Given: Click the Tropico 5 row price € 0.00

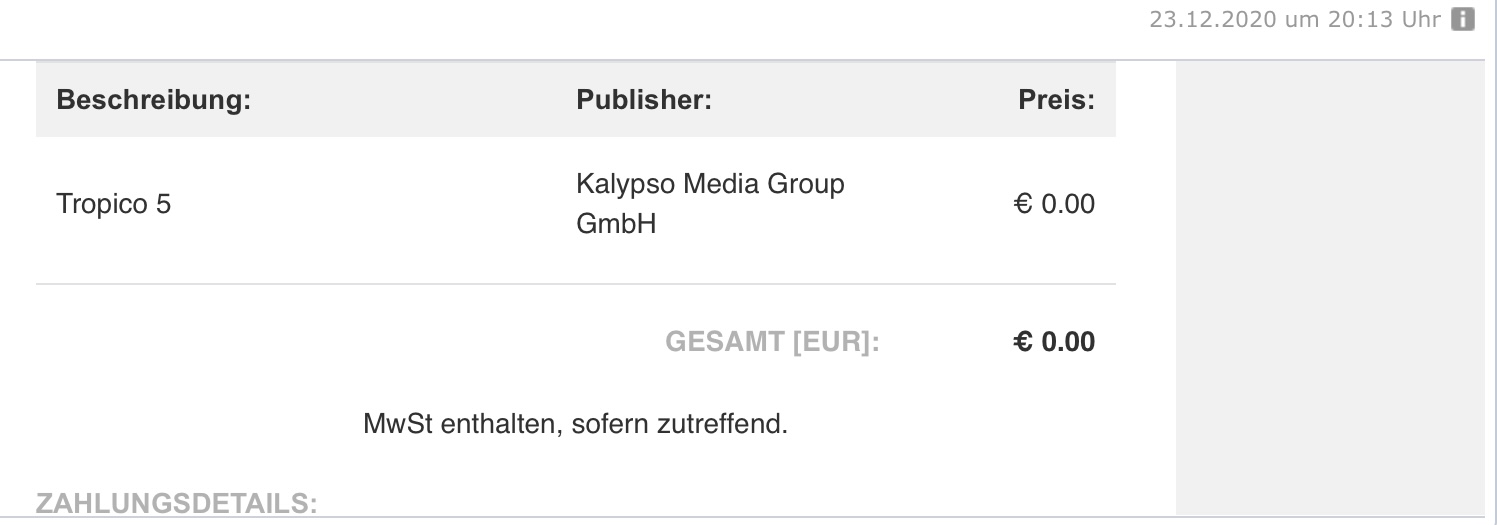Looking at the screenshot, I should [x=1055, y=205].
